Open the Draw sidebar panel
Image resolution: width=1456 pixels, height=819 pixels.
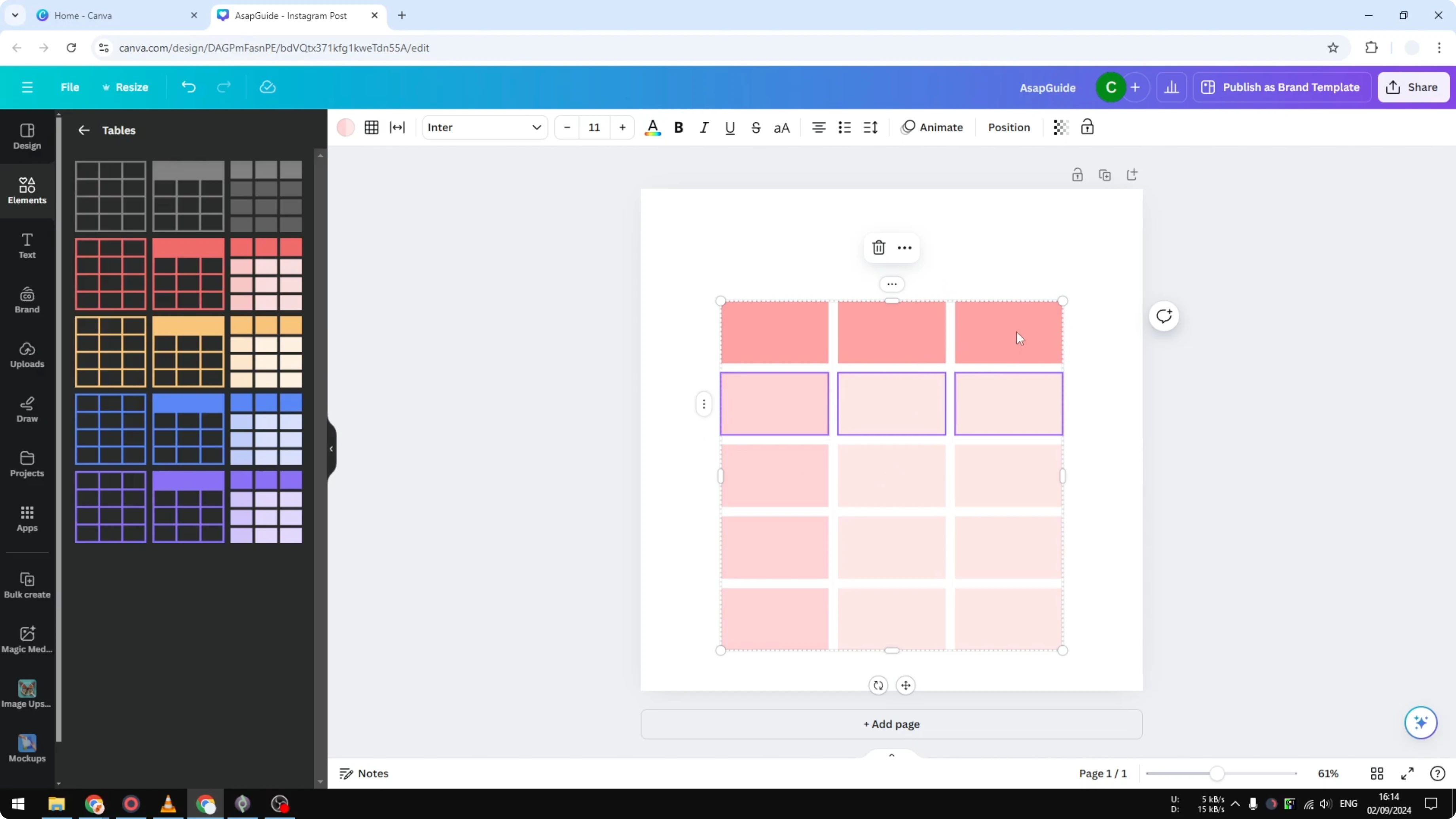pos(27,410)
